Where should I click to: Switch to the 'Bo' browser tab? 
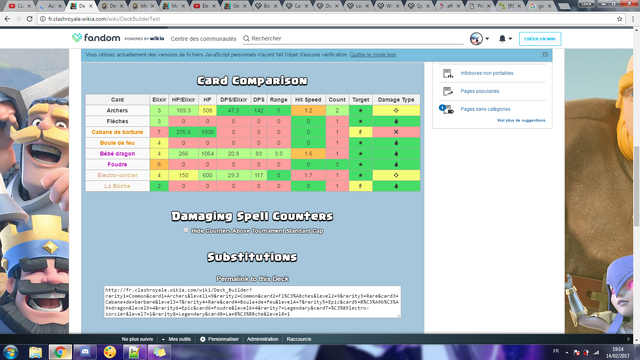[266, 6]
